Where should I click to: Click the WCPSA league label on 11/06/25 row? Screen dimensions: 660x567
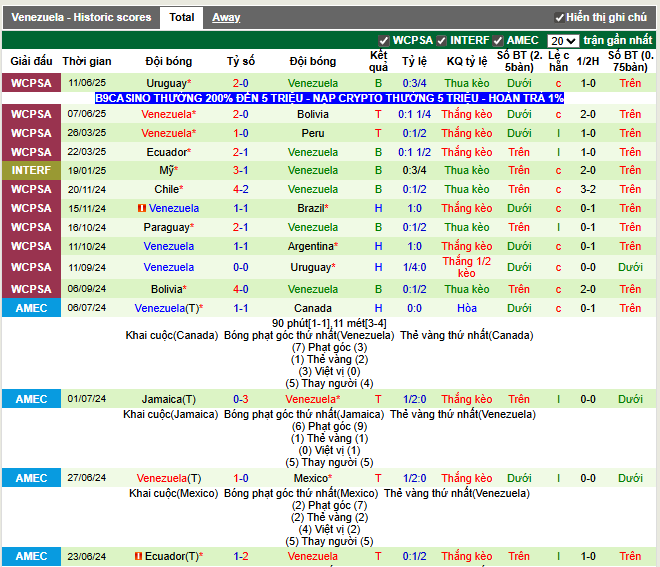point(31,83)
